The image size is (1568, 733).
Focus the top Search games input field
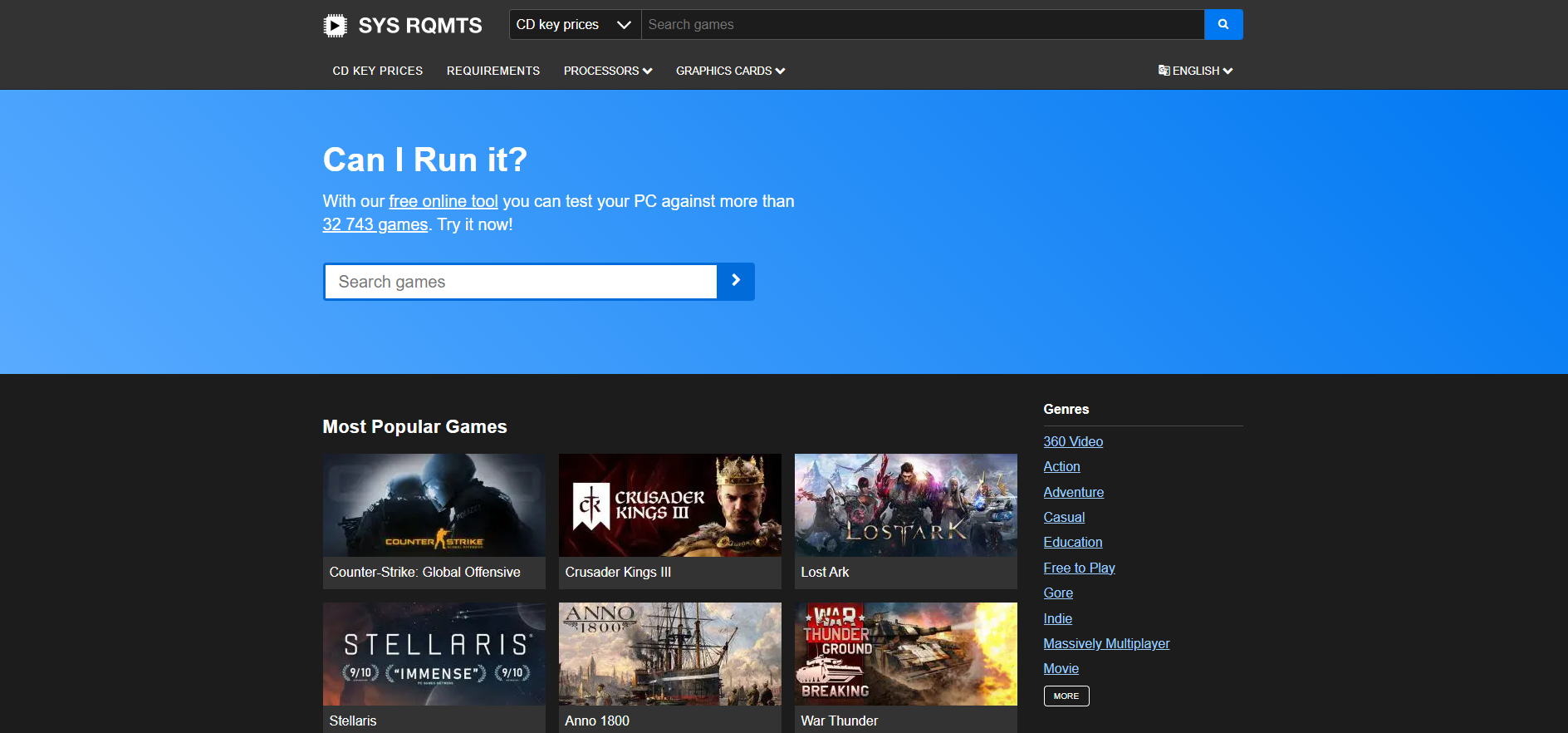tap(923, 25)
